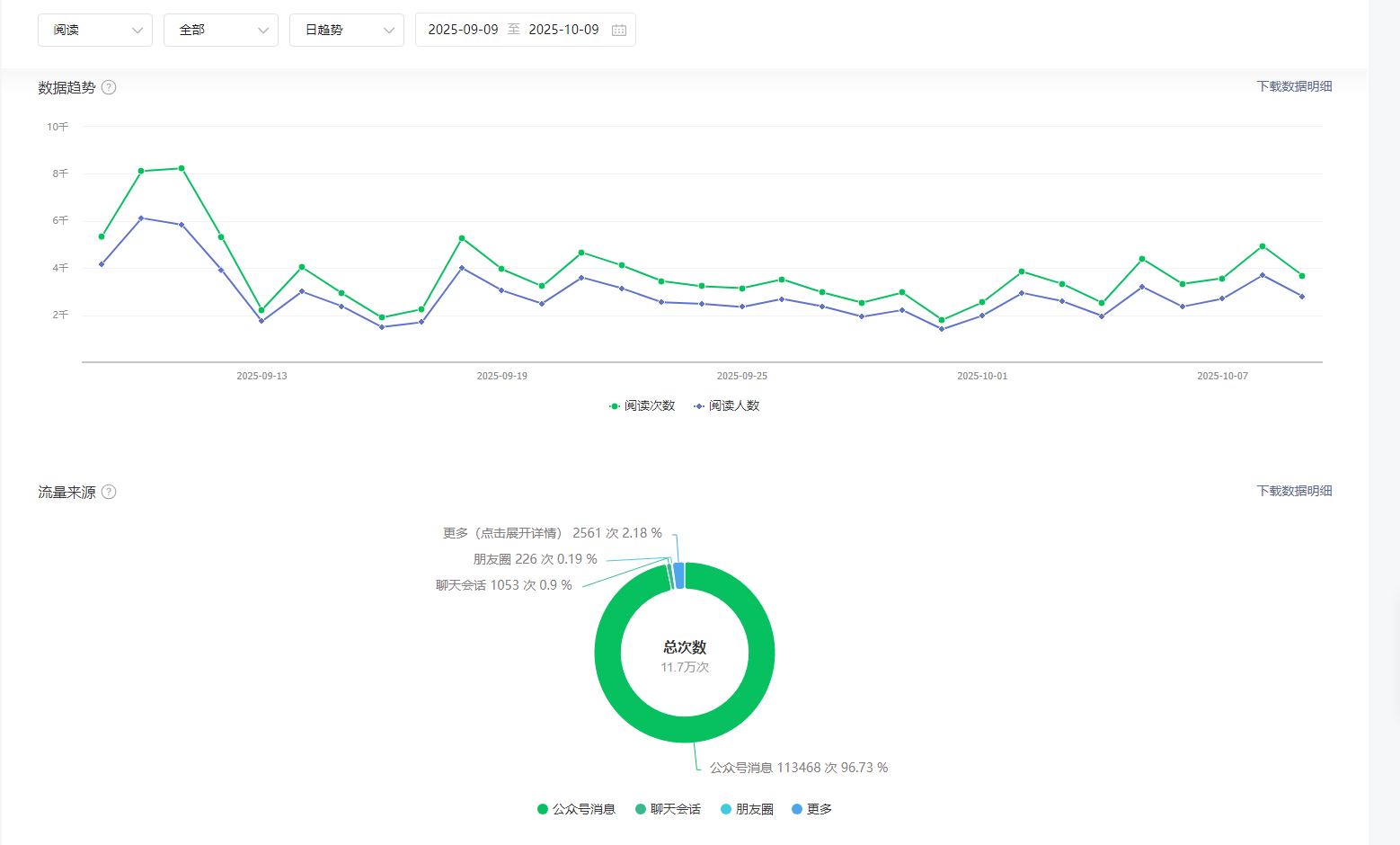Click help icon beside 流量来源
The width and height of the screenshot is (1400, 845).
(x=109, y=492)
